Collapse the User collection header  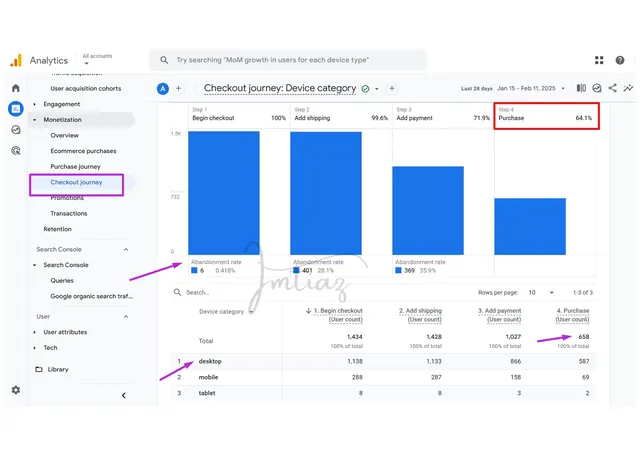[126, 316]
